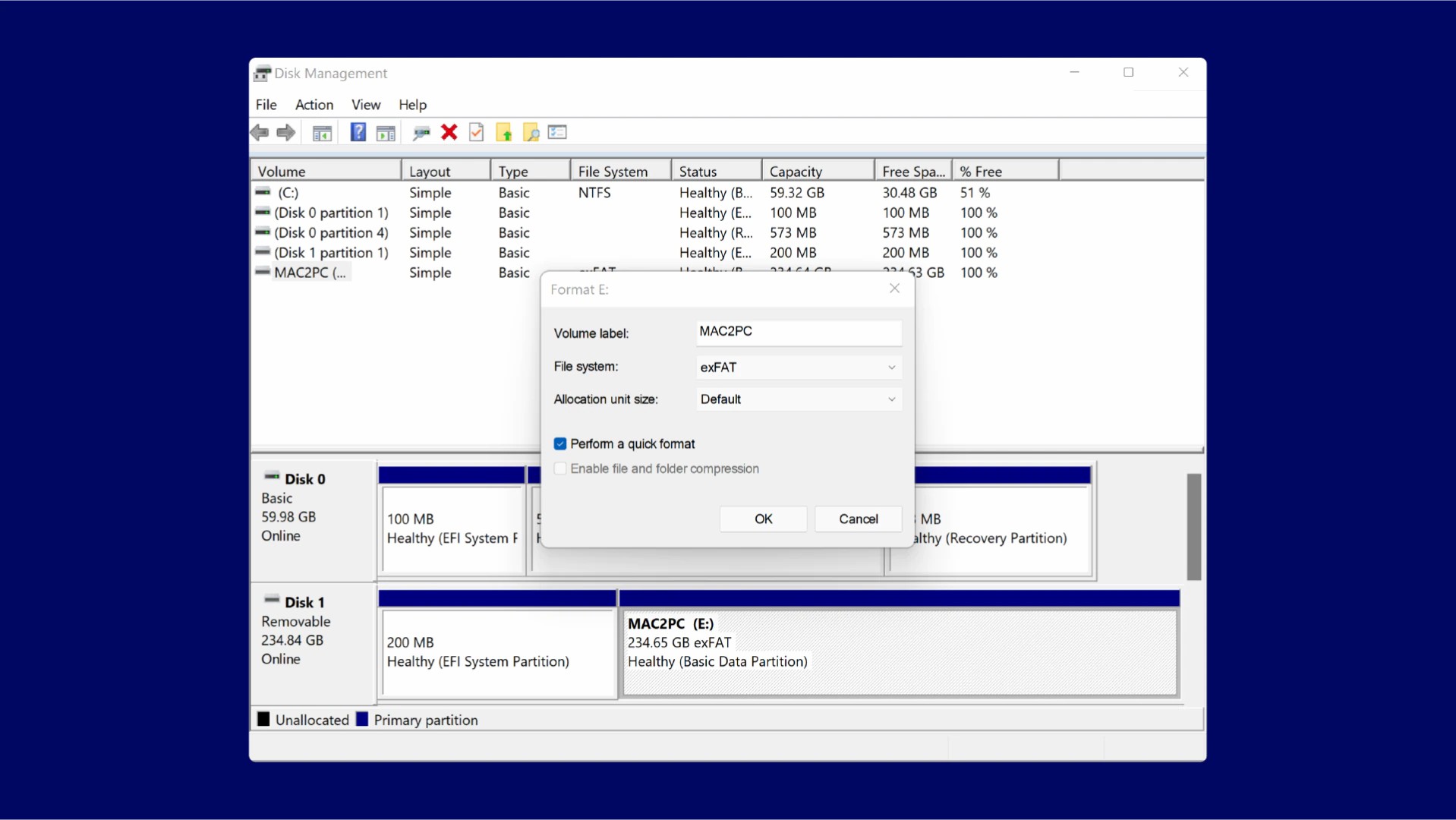Click the 51 % free cell
This screenshot has height=820, width=1456.
(x=975, y=193)
